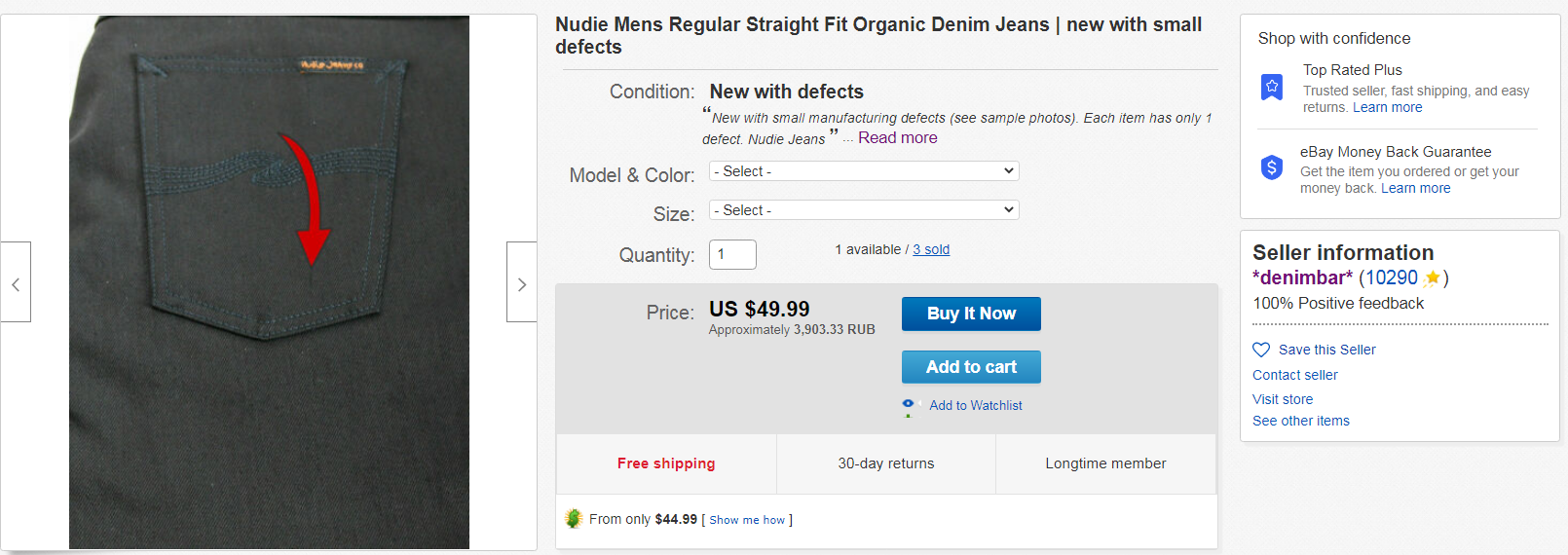Open the 3 sold link

tap(931, 249)
